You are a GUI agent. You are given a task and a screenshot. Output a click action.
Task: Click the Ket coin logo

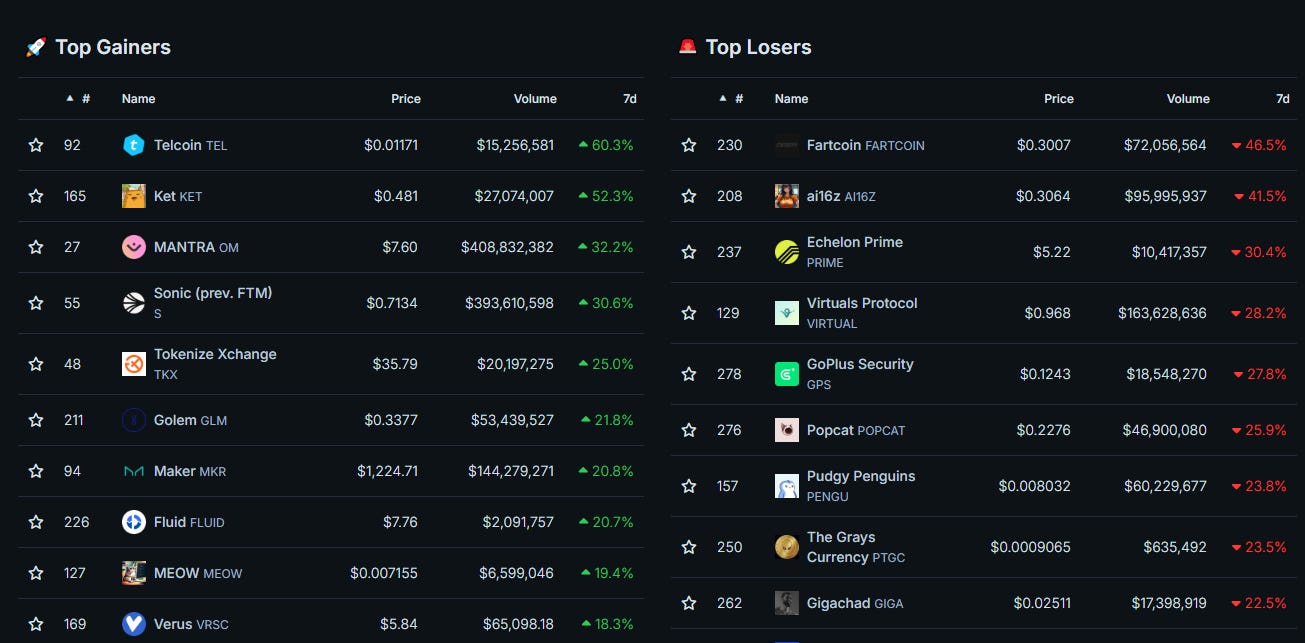(x=134, y=196)
